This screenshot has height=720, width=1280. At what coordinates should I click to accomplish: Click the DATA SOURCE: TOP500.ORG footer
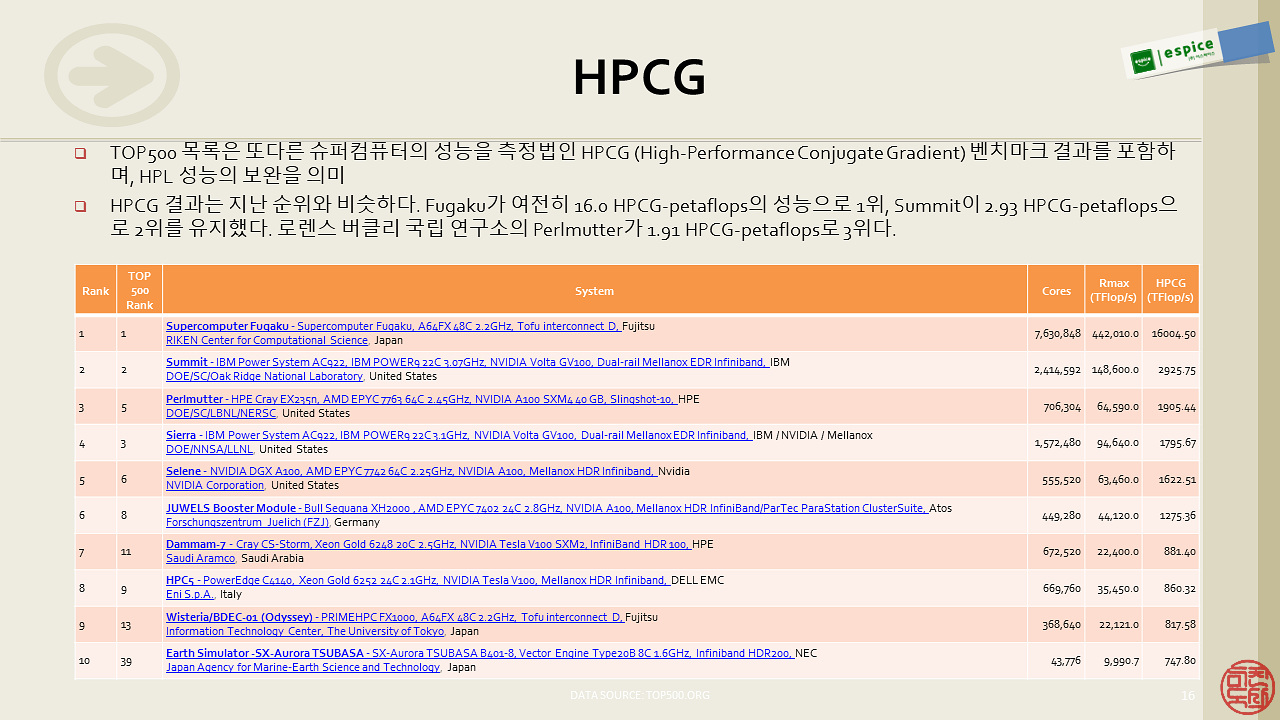point(640,695)
